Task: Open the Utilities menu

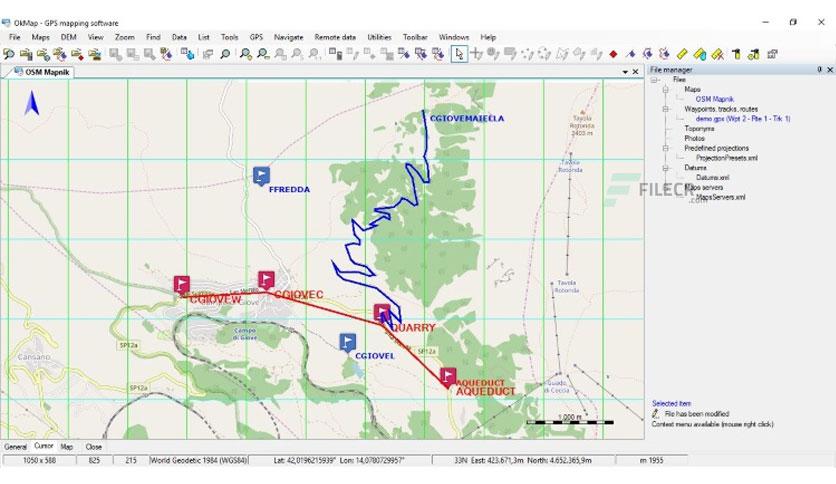Action: tap(379, 37)
